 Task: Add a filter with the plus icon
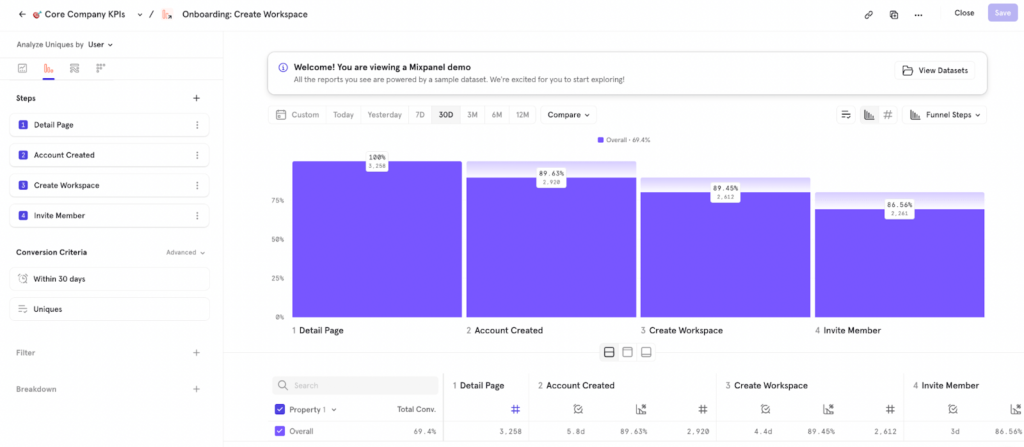(x=197, y=353)
